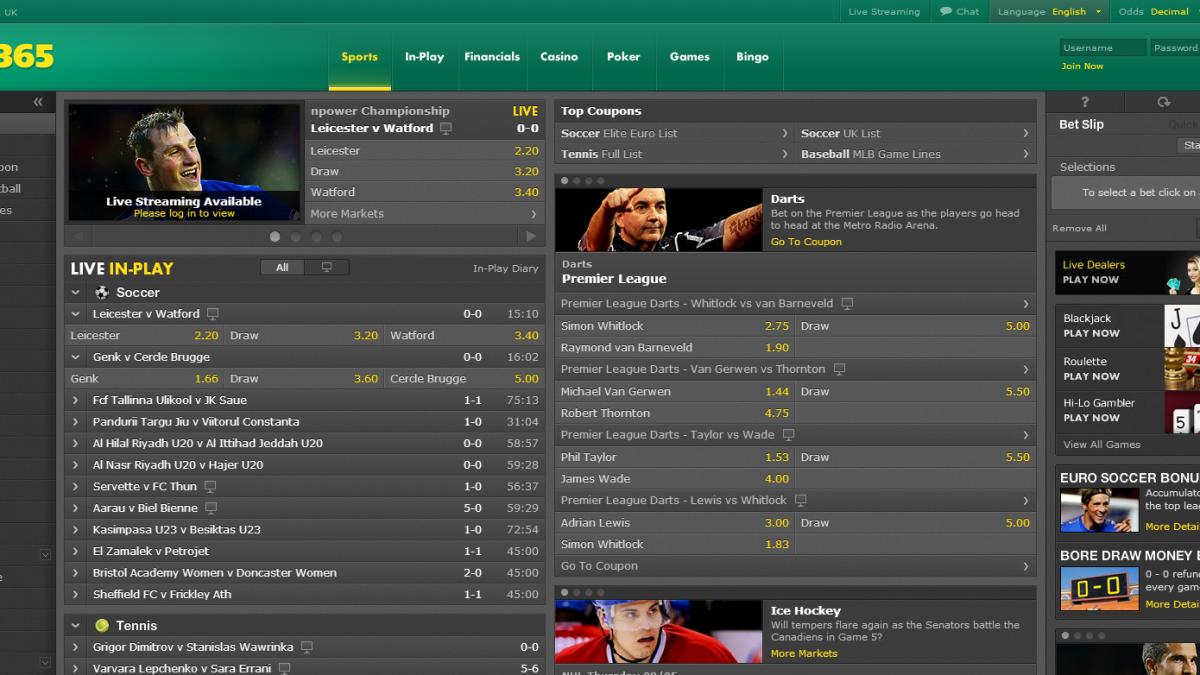Screen dimensions: 1200x675
Task: Click the Username input field
Action: 1102,47
